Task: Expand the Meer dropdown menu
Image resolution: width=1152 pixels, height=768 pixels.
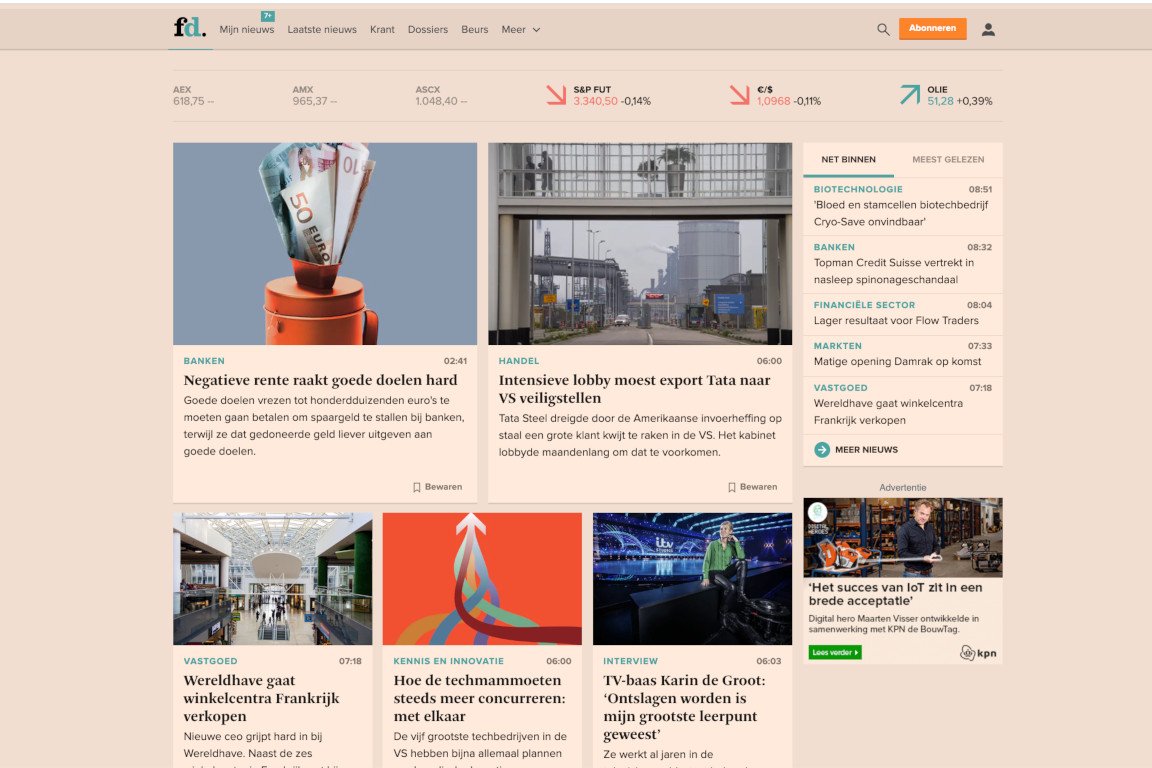Action: click(x=521, y=30)
